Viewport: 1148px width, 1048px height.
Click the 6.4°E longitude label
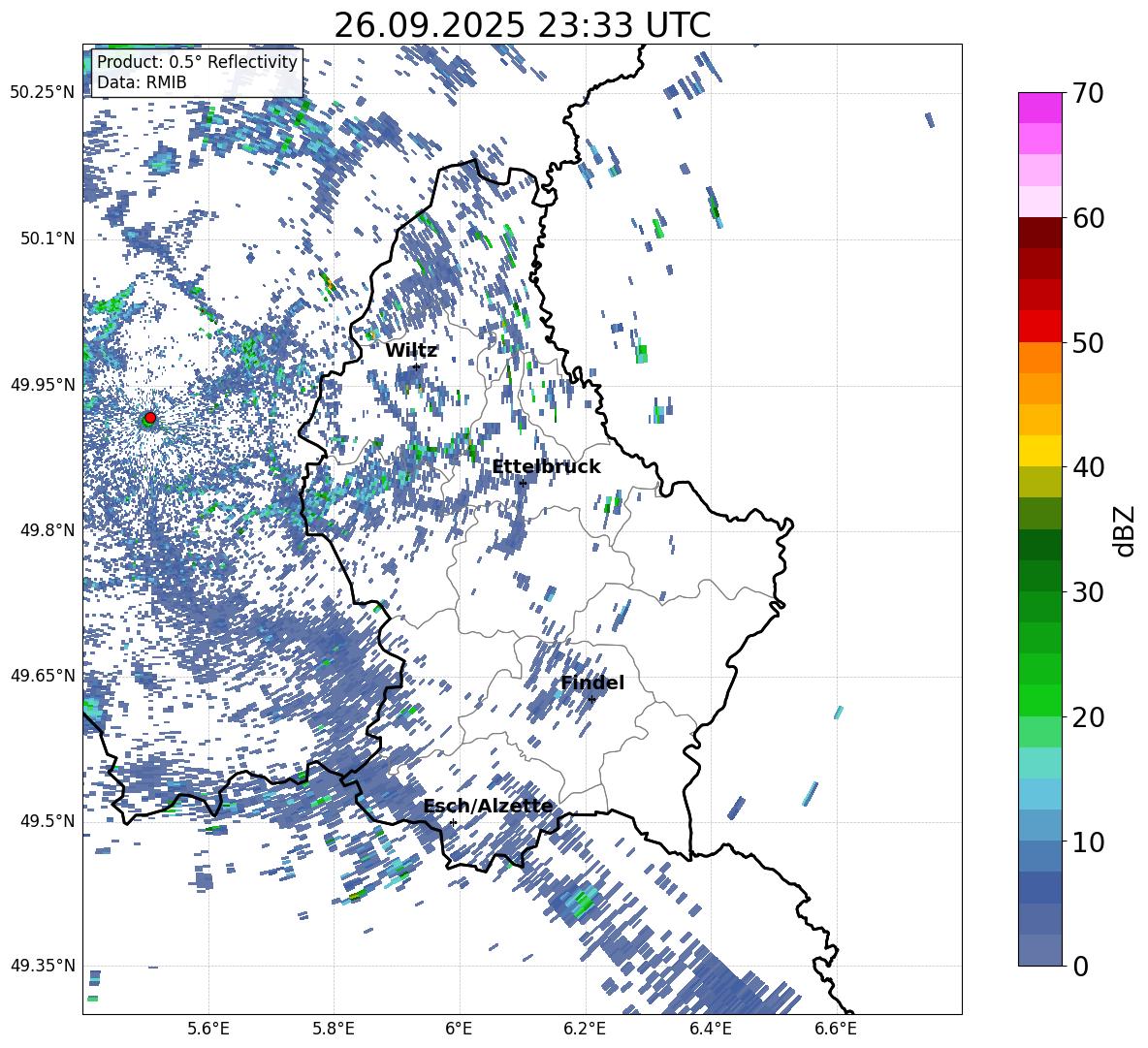pos(710,1029)
